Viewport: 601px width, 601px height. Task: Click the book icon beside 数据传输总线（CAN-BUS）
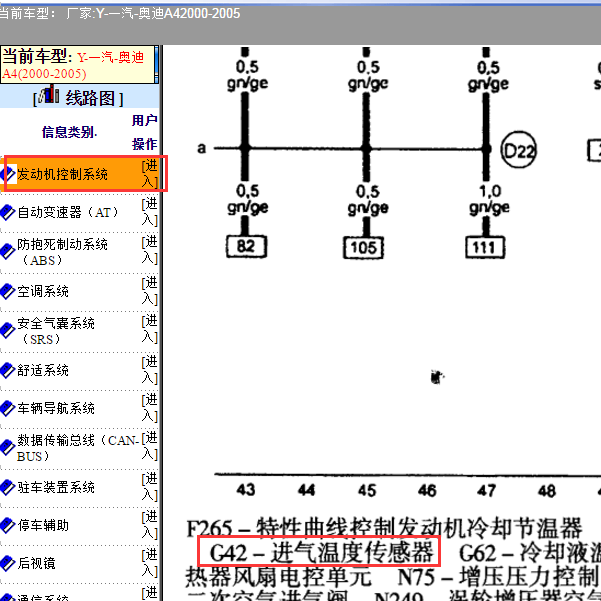click(x=8, y=447)
